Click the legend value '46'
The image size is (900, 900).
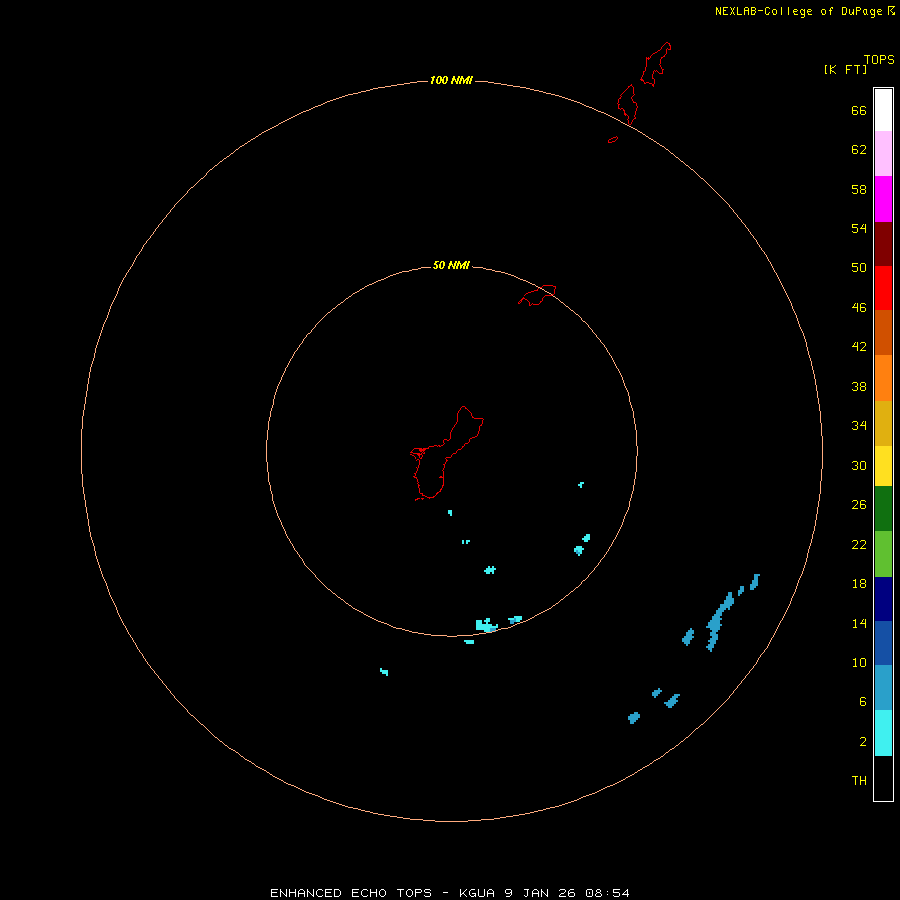859,307
